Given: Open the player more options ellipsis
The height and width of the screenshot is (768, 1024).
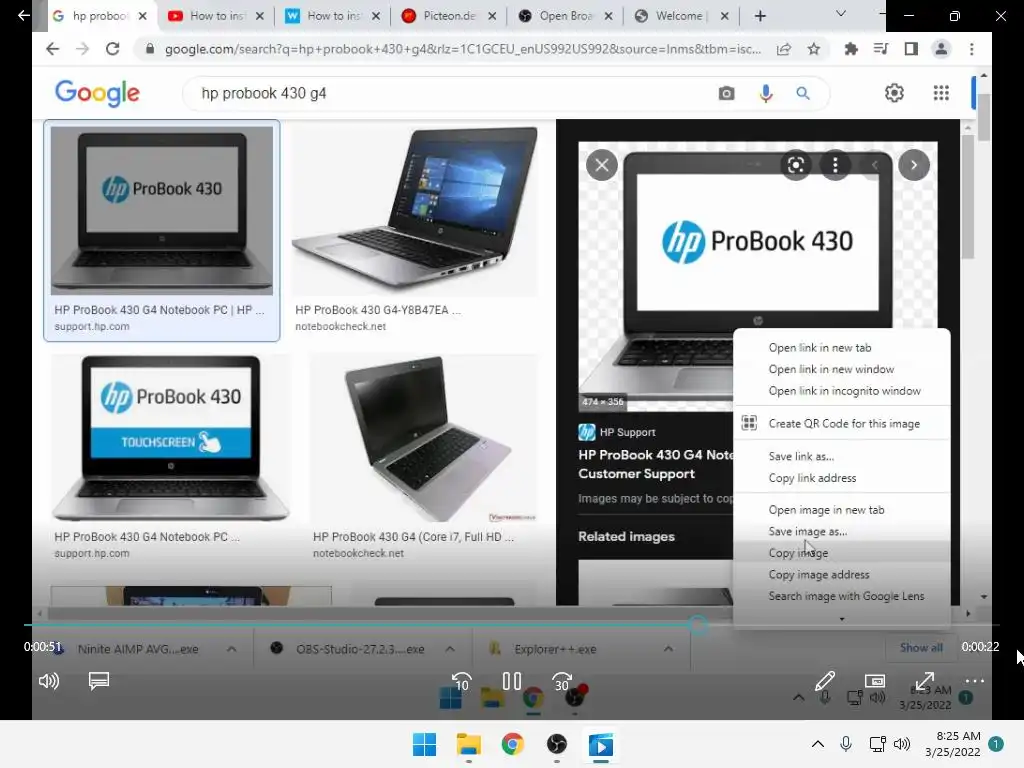Looking at the screenshot, I should pyautogui.click(x=974, y=681).
